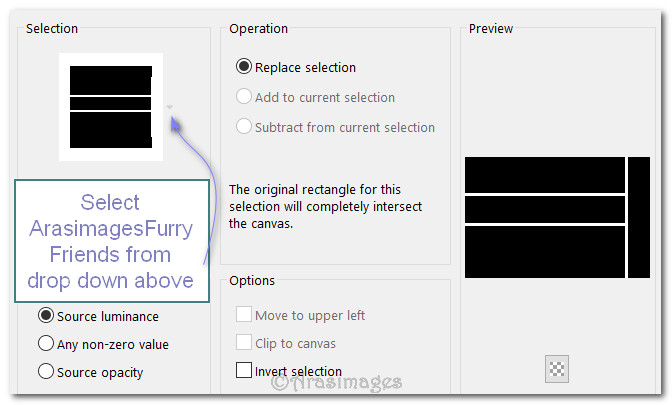Image resolution: width=672 pixels, height=405 pixels.
Task: Select Add to current selection
Action: pyautogui.click(x=244, y=97)
